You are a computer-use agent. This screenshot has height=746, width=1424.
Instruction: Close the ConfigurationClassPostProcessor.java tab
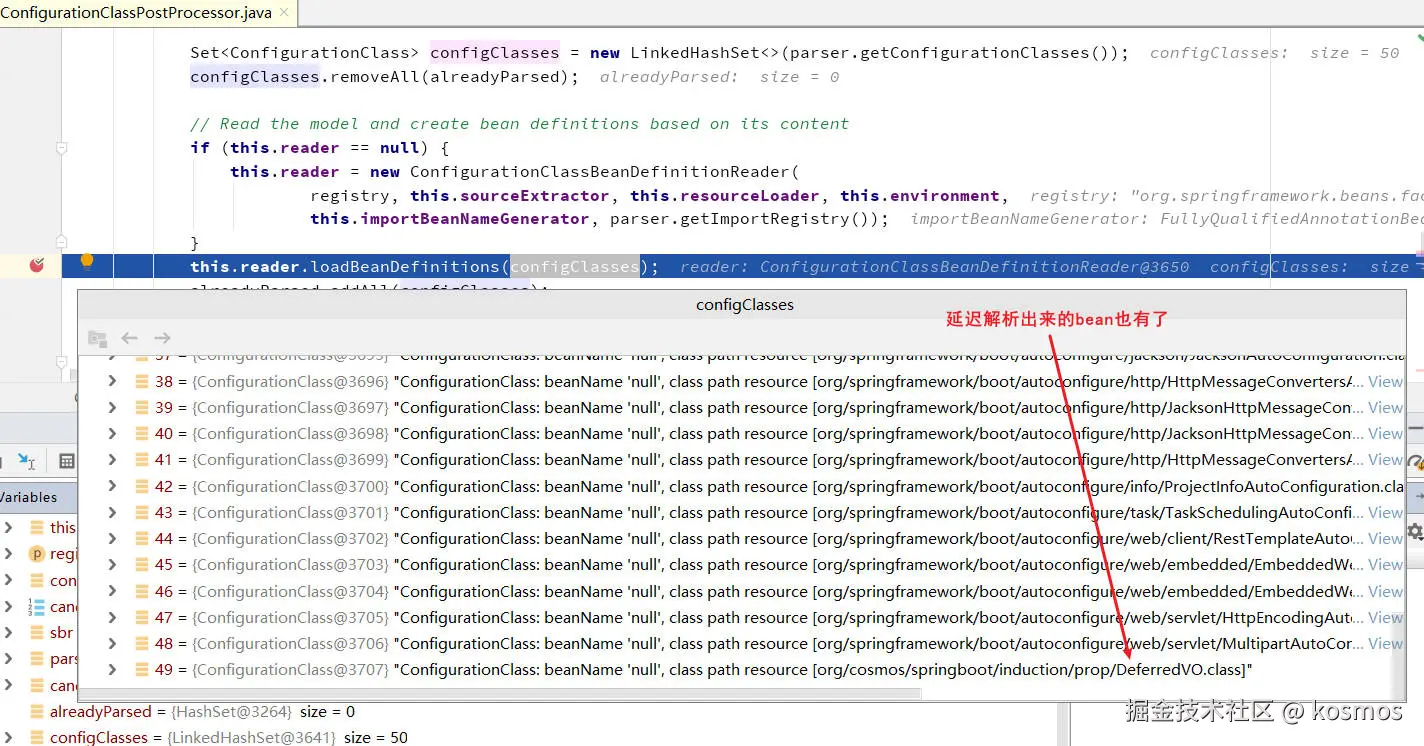pos(286,13)
